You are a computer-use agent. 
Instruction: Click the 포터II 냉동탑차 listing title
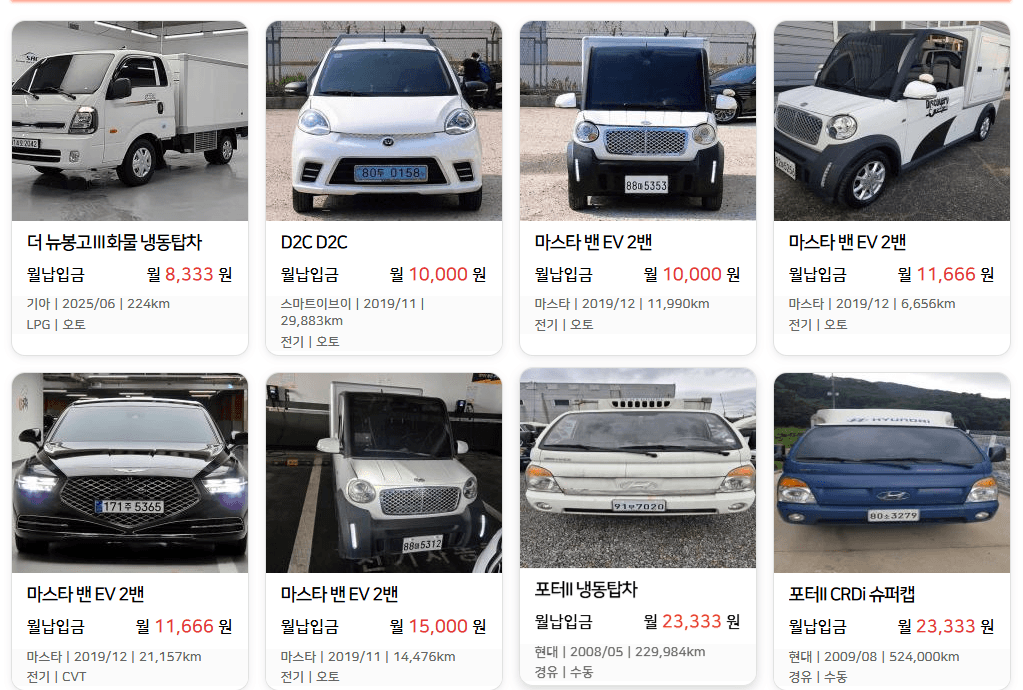(586, 589)
